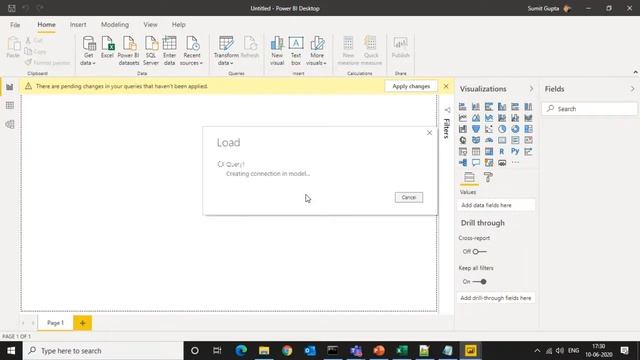Click Power BI datasets in ribbon
The image size is (640, 360).
click(129, 51)
